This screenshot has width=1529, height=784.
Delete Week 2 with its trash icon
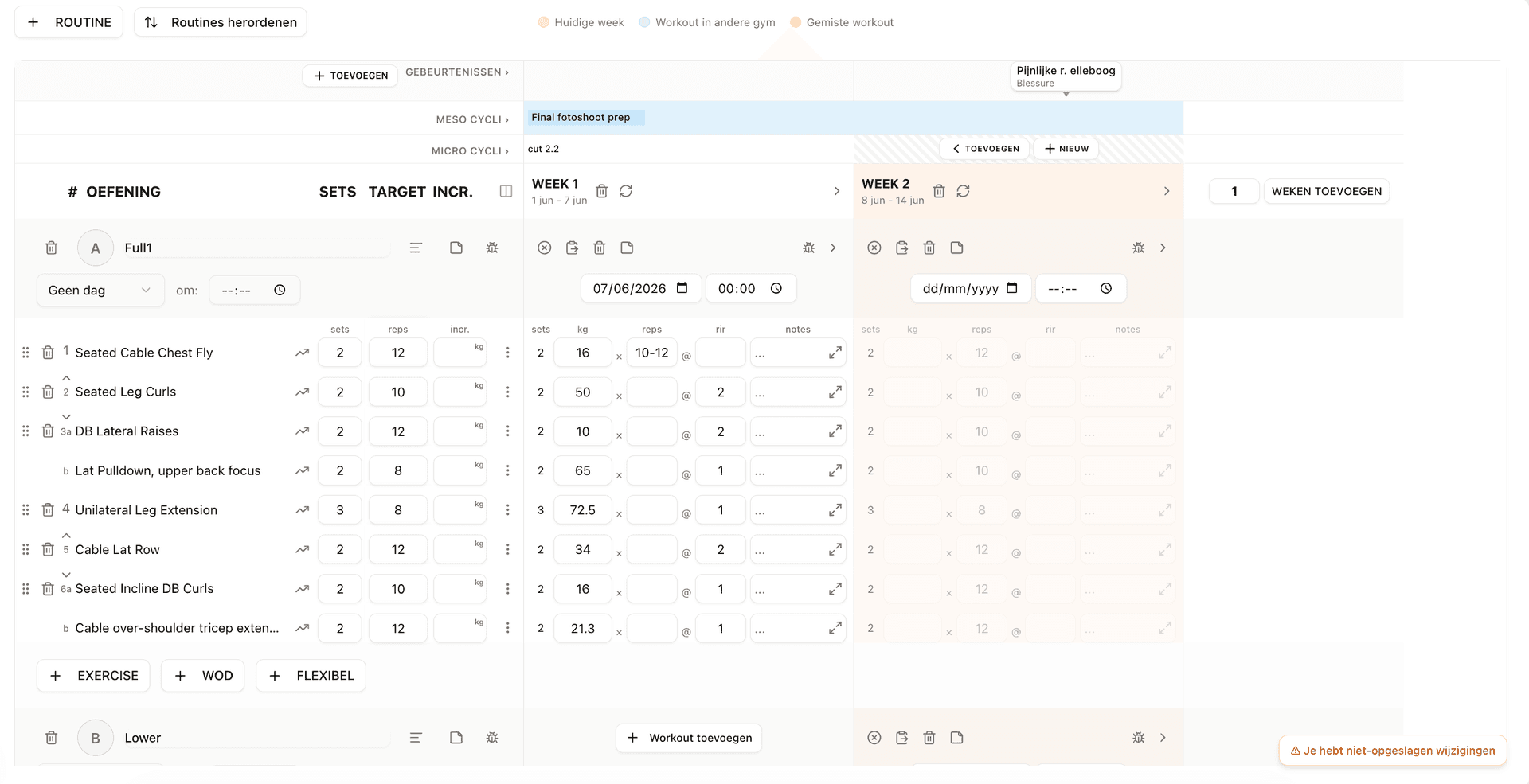coord(939,191)
